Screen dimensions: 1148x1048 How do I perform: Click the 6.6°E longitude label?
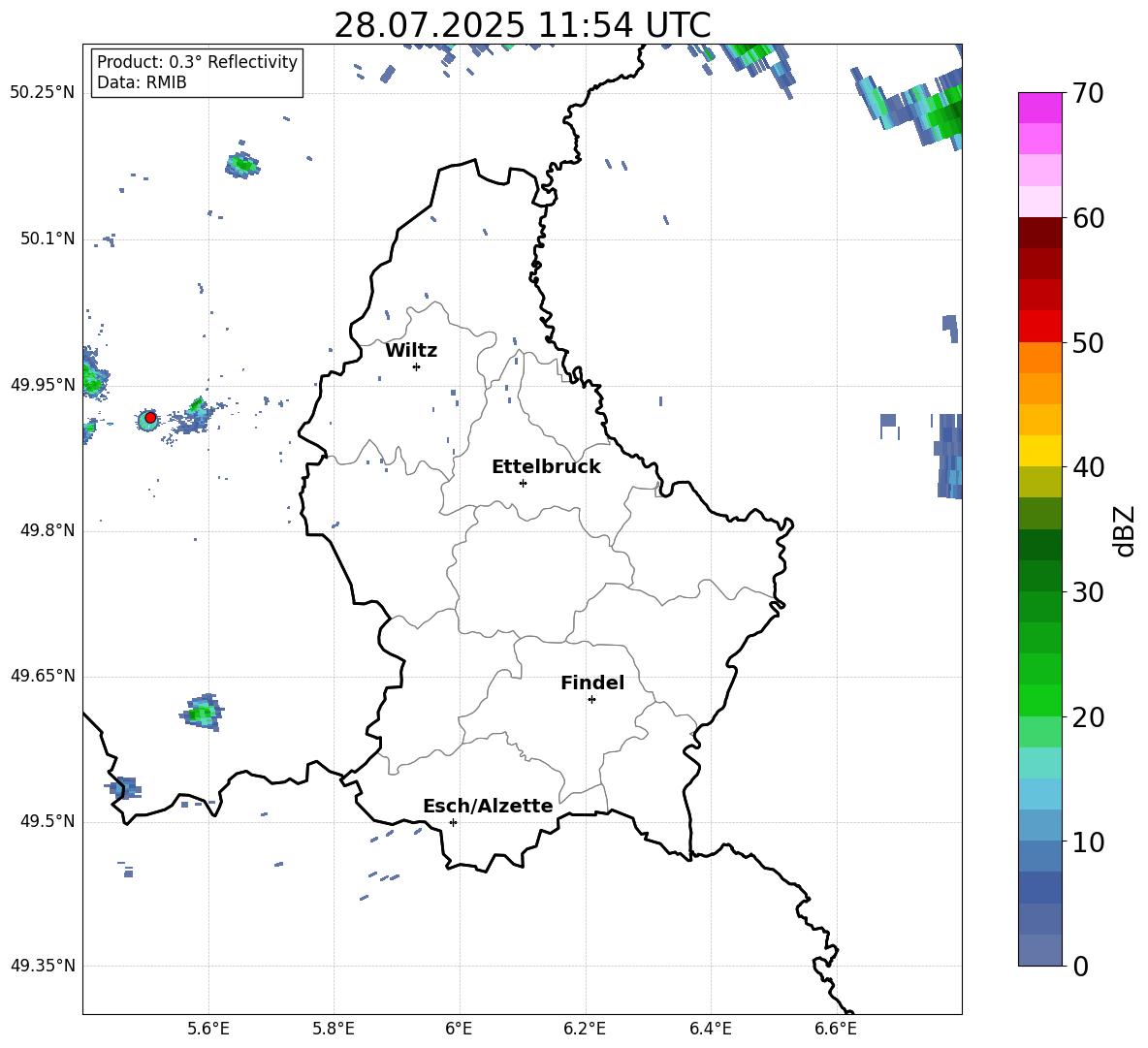click(x=836, y=1029)
